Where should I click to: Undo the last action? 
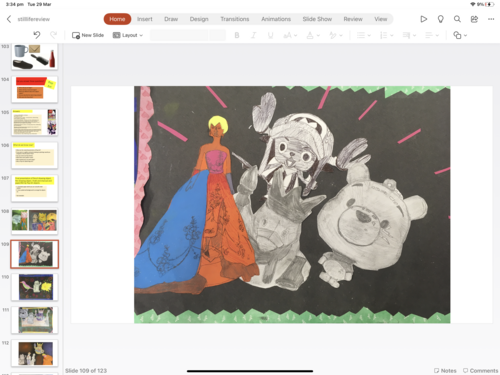[x=37, y=35]
